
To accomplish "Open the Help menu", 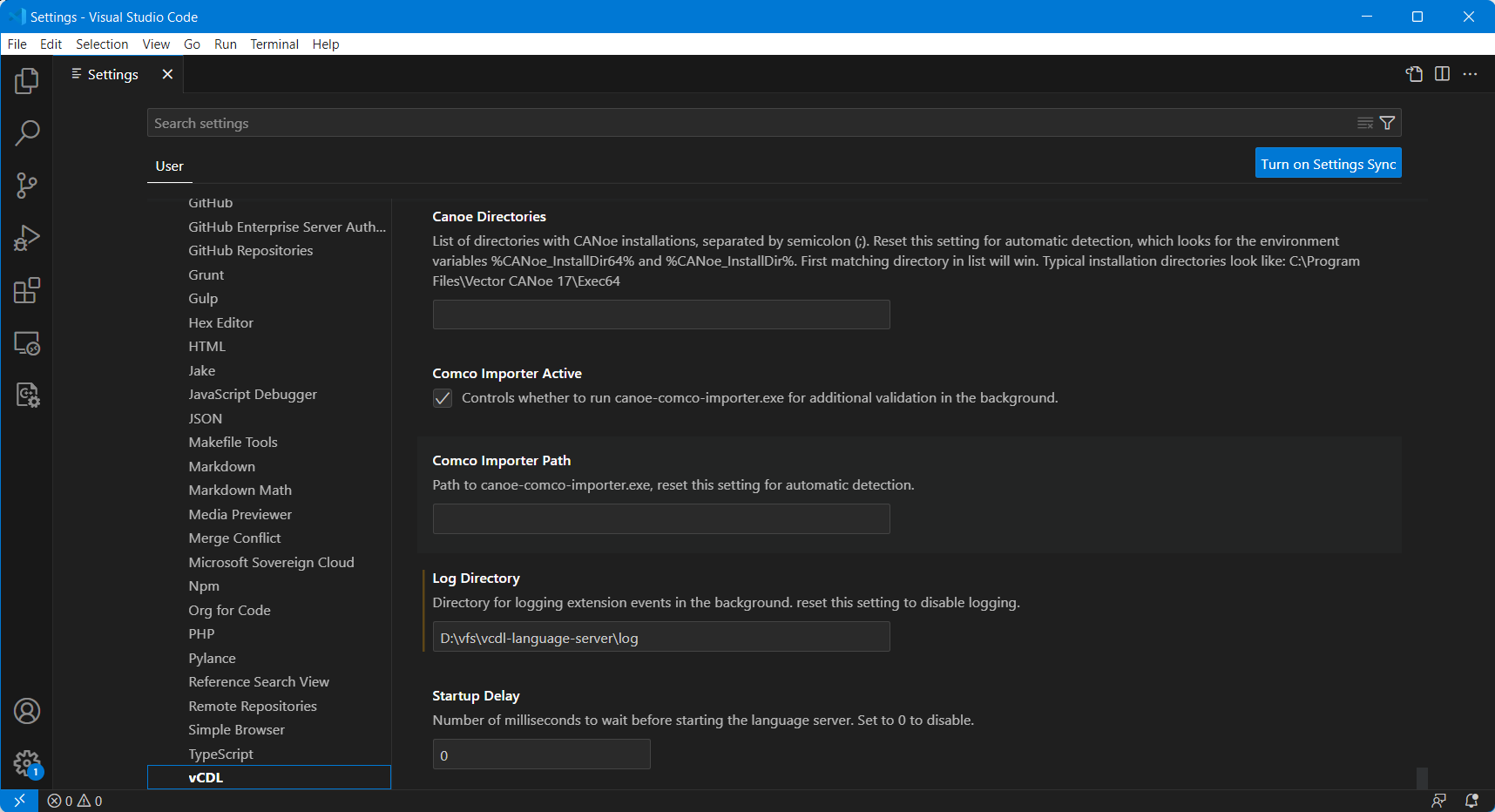I will tap(326, 44).
